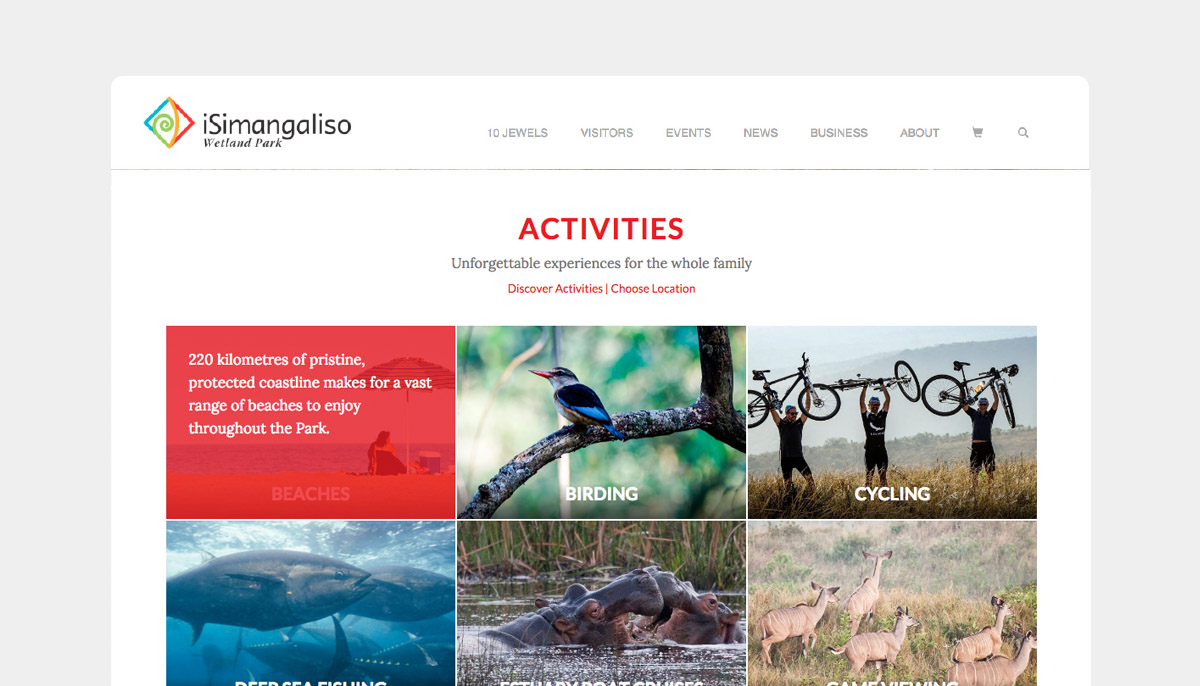Image resolution: width=1200 pixels, height=686 pixels.
Task: Open the Business menu item
Action: coord(839,133)
